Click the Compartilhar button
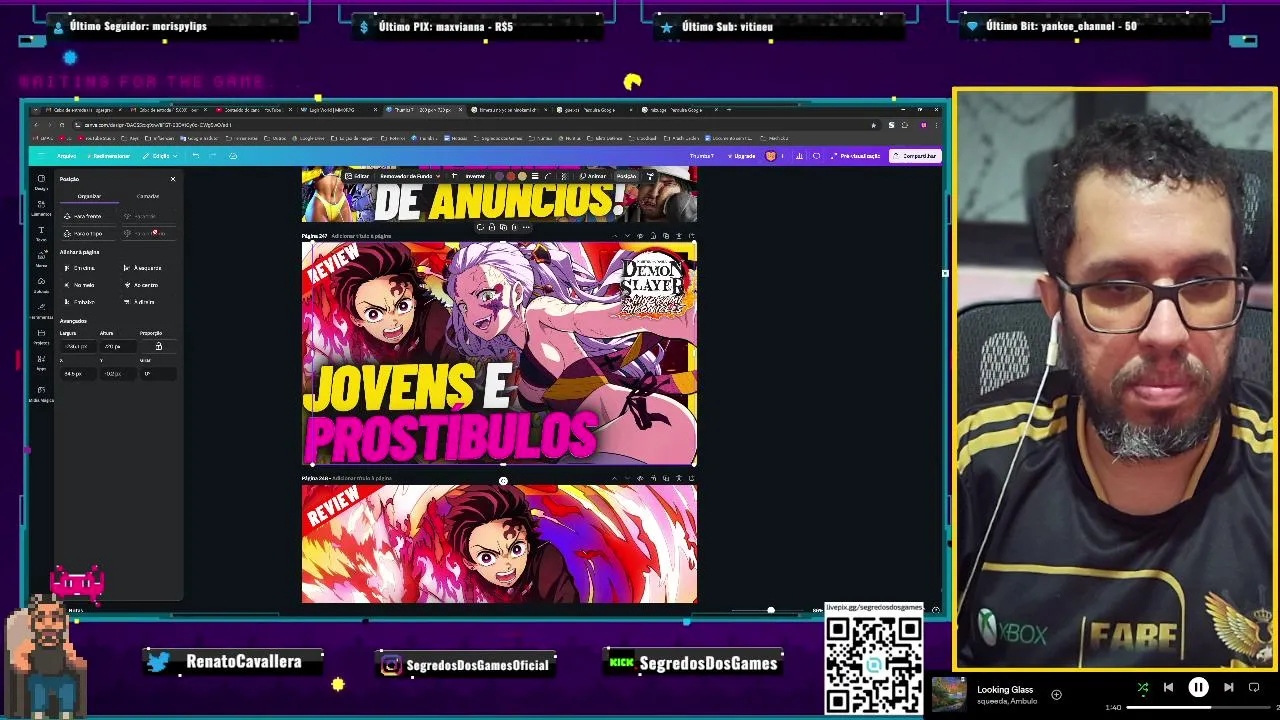 pos(916,156)
